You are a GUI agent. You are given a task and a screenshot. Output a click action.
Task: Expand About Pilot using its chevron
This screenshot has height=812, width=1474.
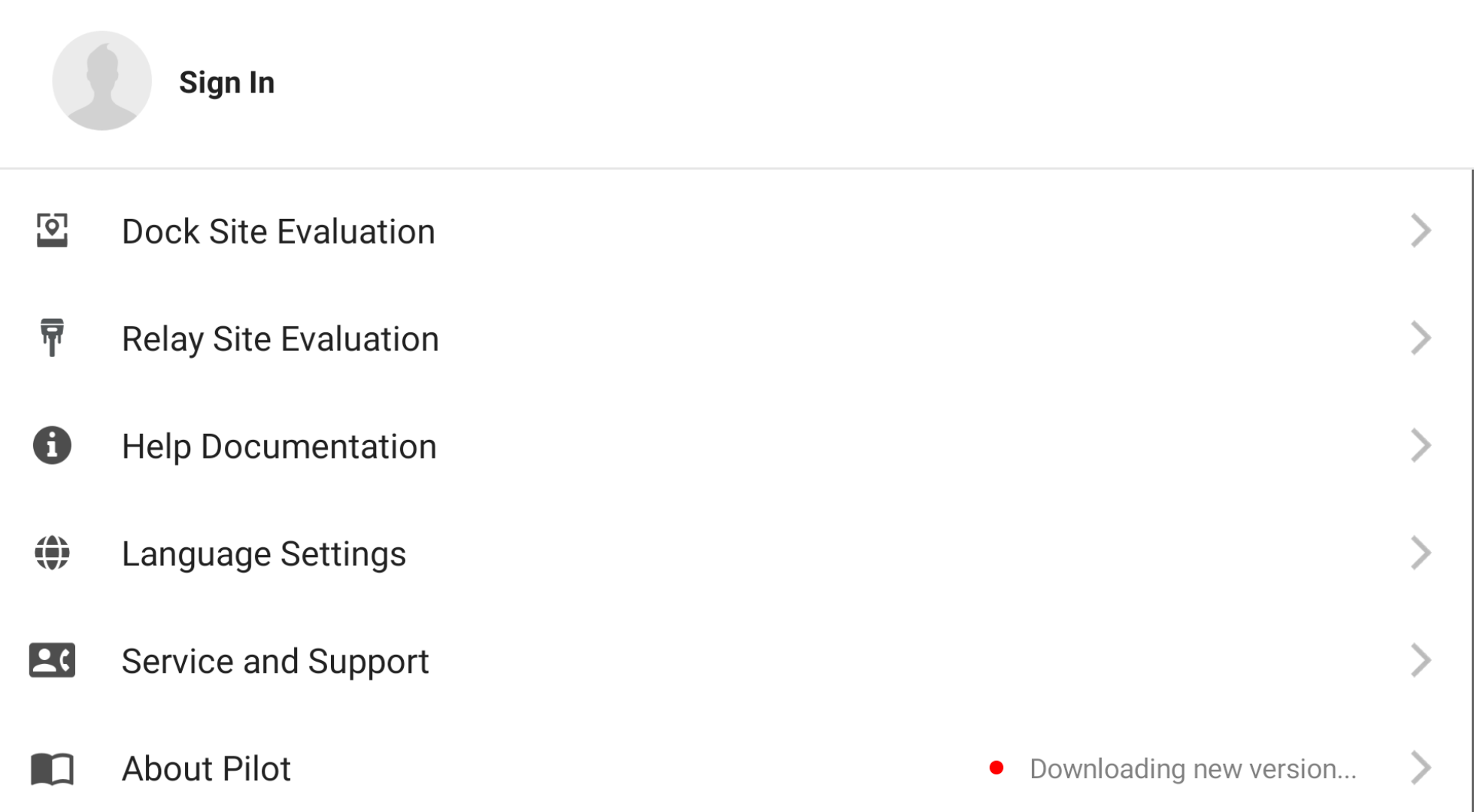1420,769
